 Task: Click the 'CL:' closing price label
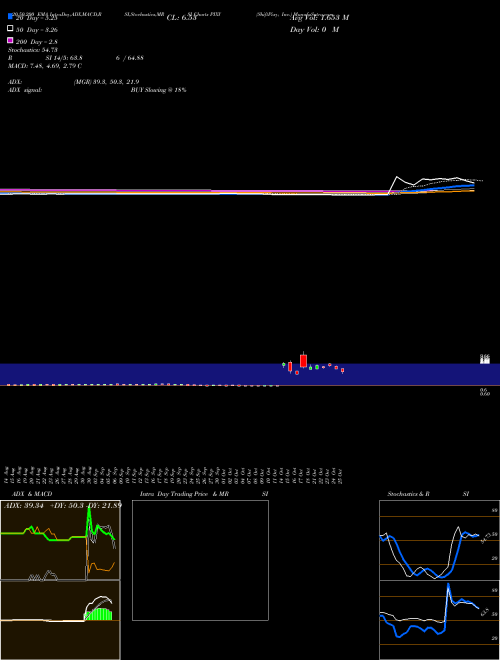[x=181, y=18]
